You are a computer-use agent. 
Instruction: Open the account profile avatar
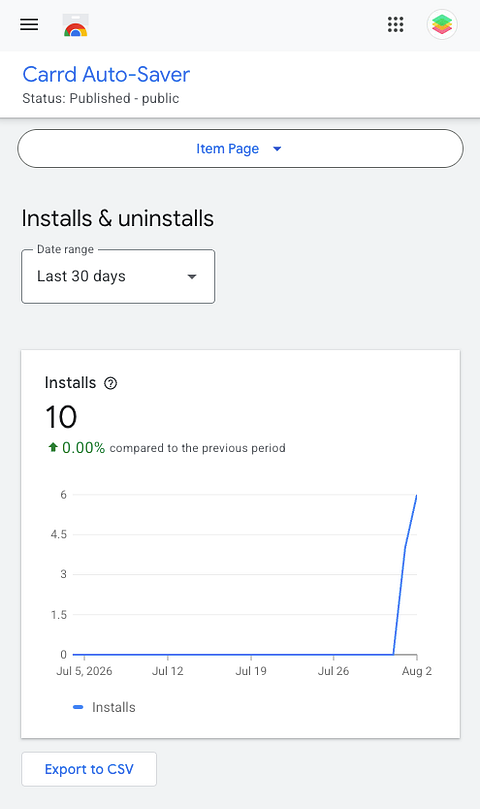point(442,24)
